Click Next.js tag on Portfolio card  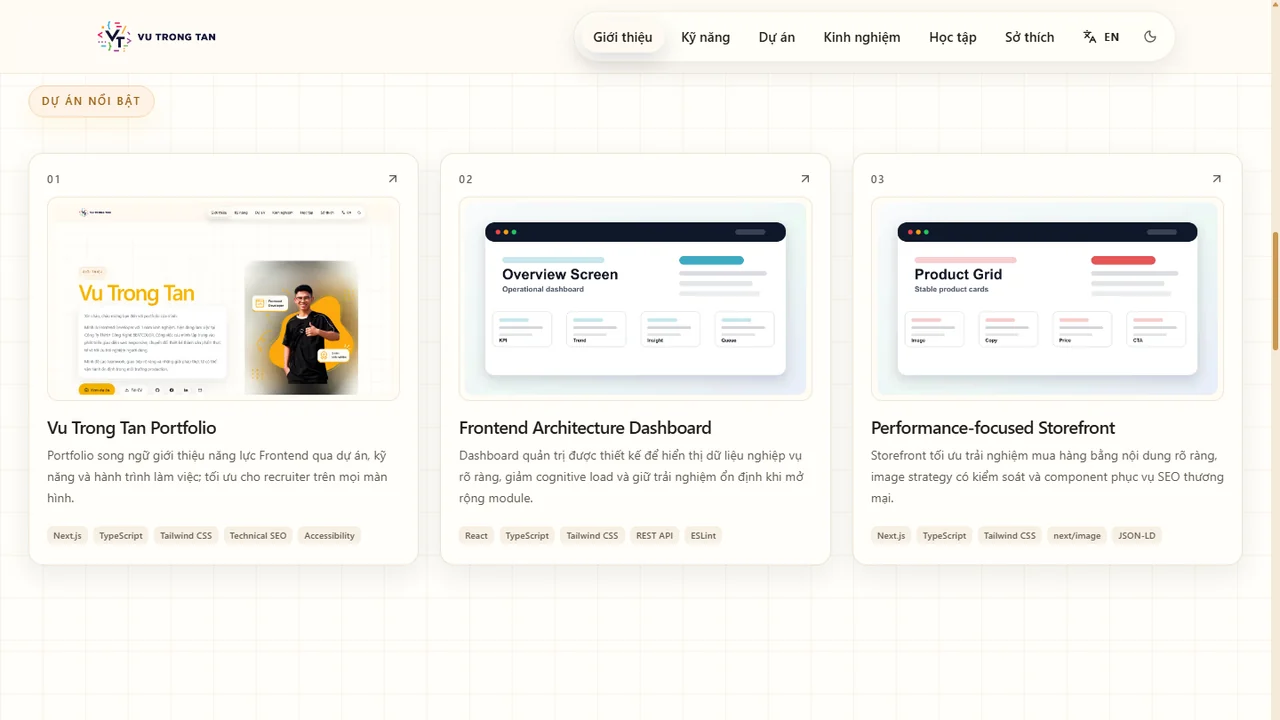[x=67, y=536]
